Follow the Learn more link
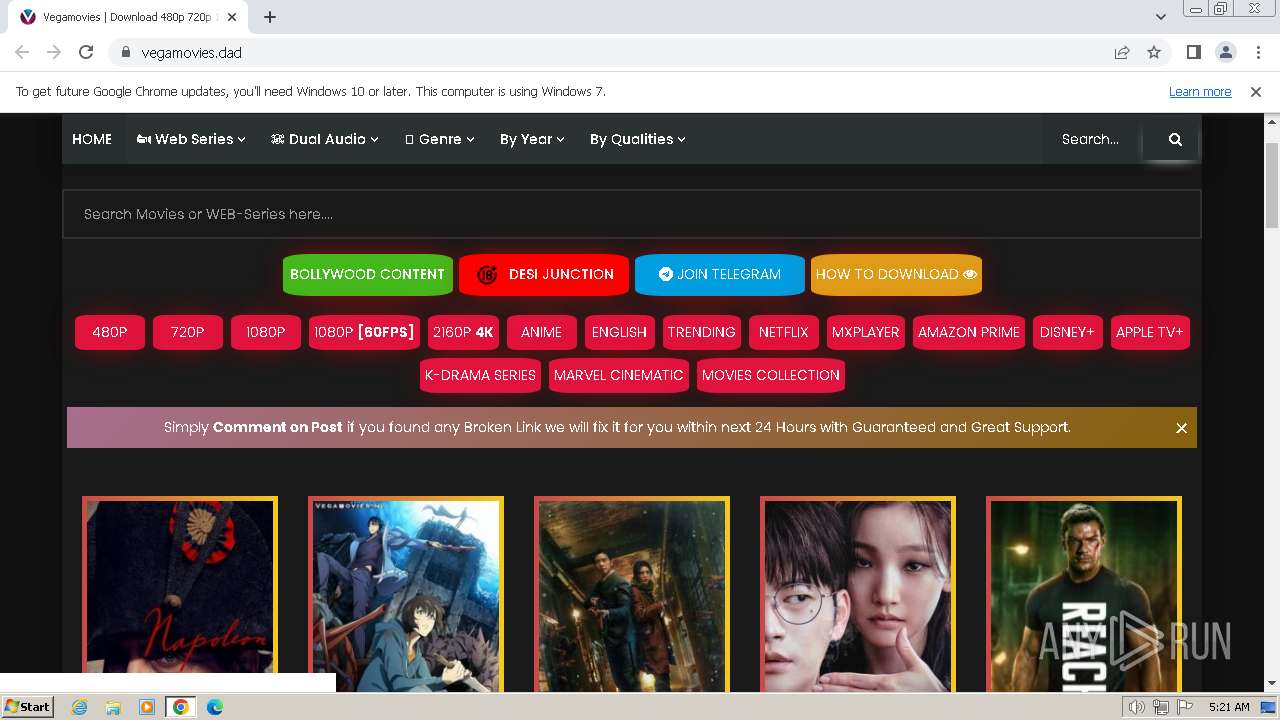1280x720 pixels. [x=1200, y=91]
